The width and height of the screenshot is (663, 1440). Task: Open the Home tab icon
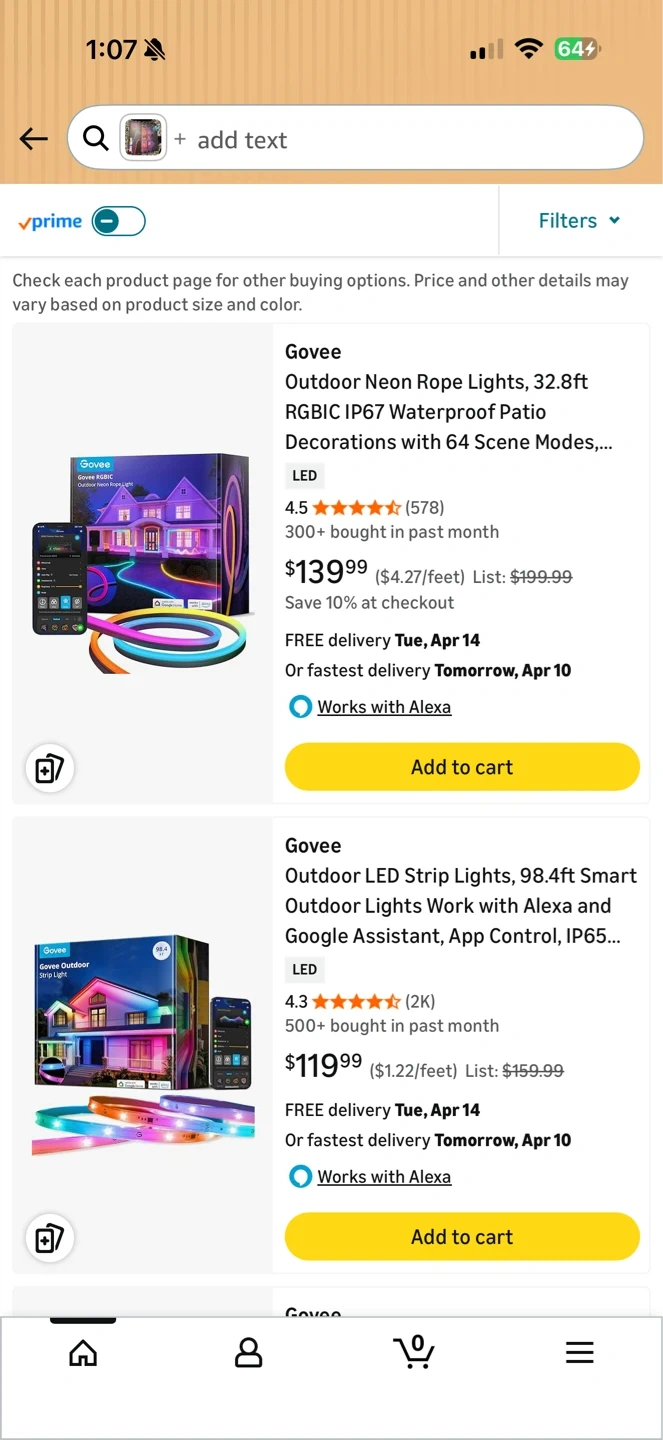coord(83,1353)
